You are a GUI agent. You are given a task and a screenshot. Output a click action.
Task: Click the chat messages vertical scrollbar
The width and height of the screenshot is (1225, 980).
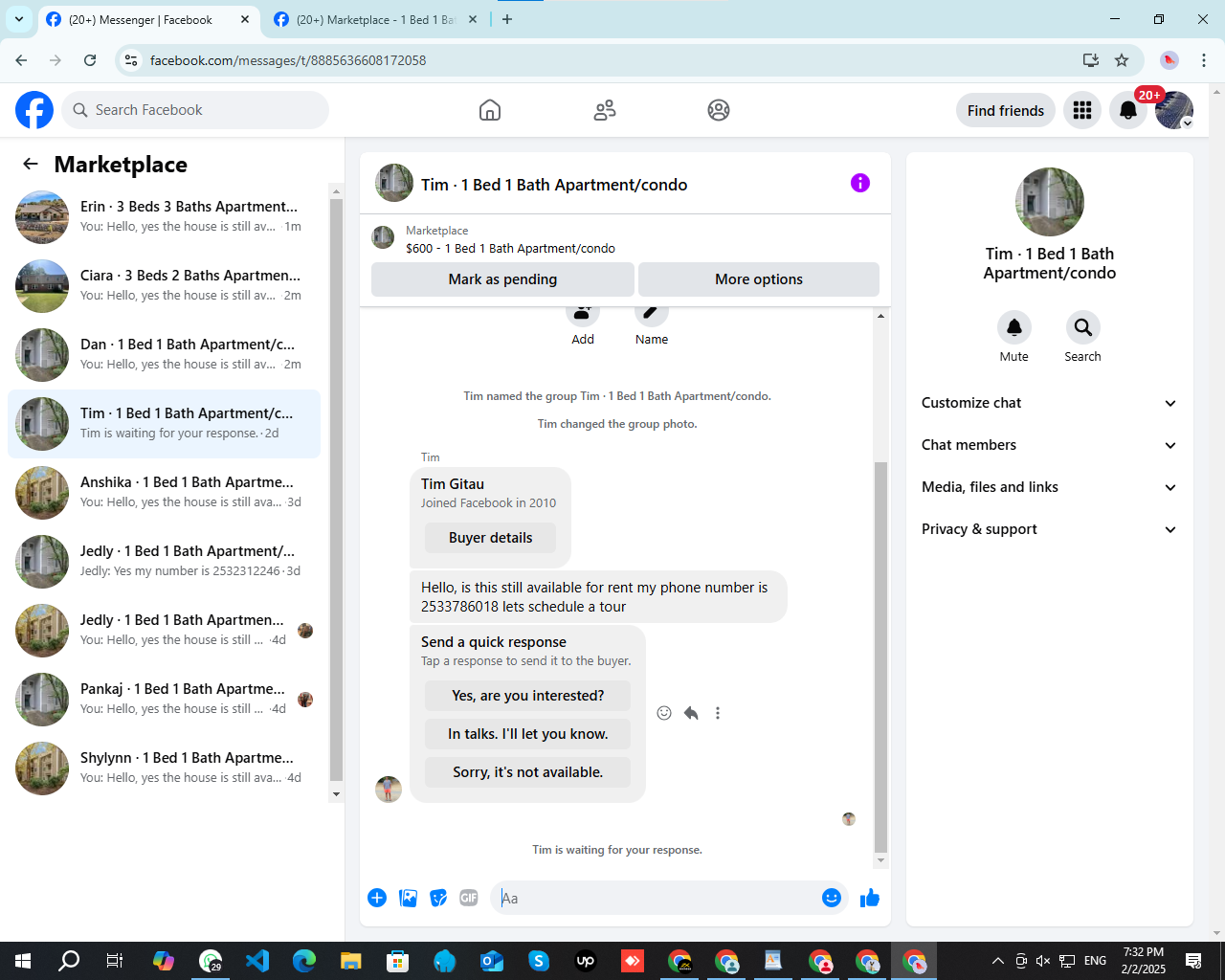(x=881, y=657)
